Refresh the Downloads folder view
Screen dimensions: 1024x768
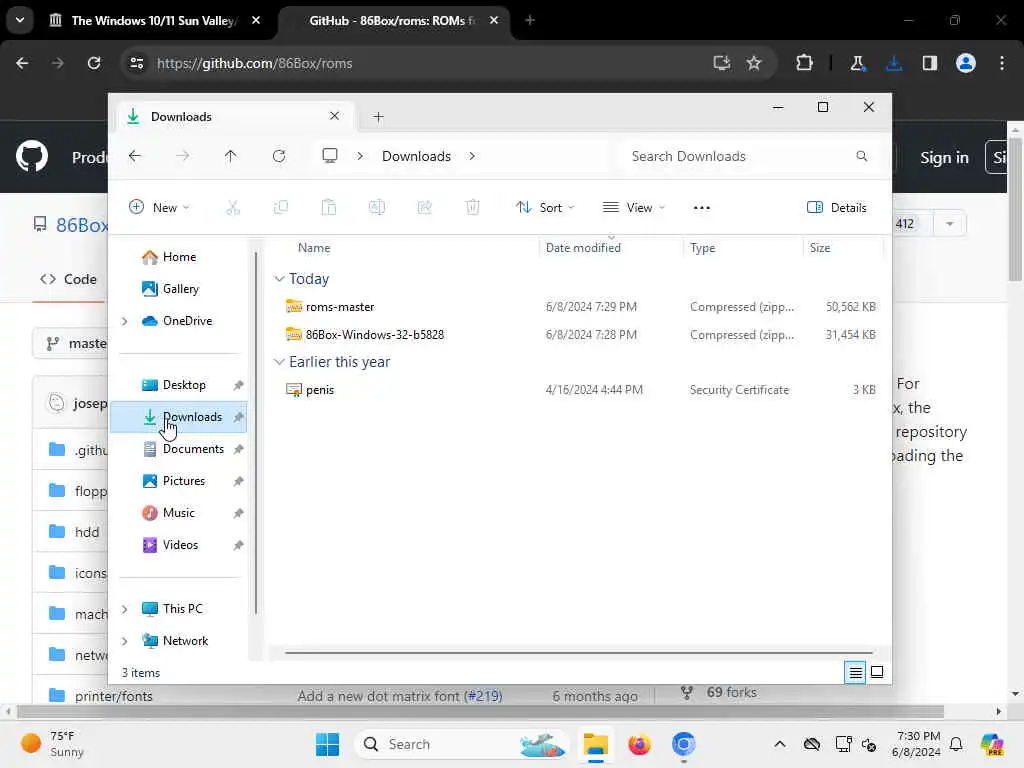pyautogui.click(x=279, y=156)
